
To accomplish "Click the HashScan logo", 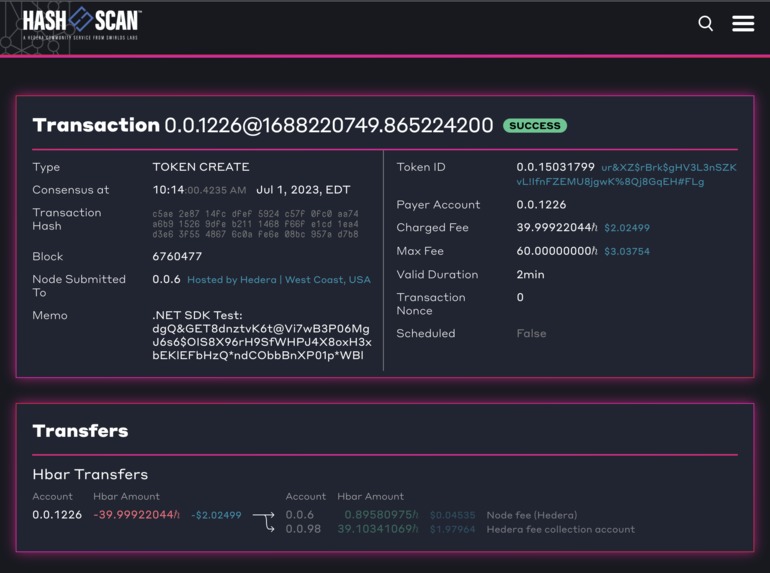I will pyautogui.click(x=82, y=23).
